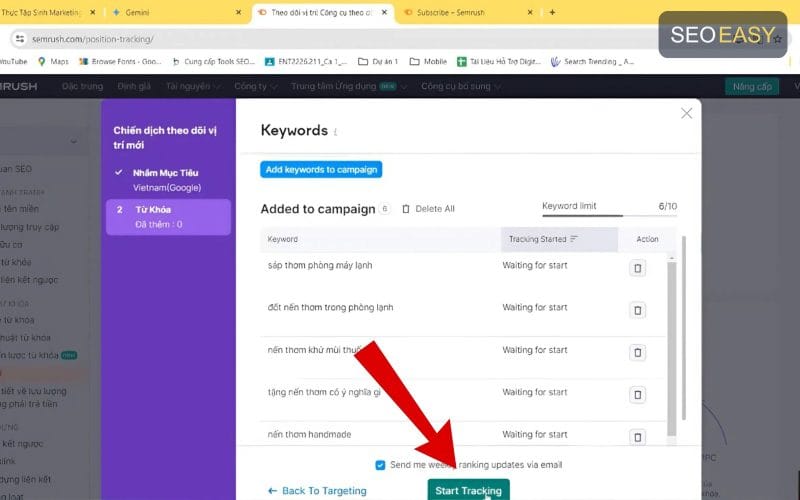Delete keyword 'nến thơm handmade'

pos(637,437)
